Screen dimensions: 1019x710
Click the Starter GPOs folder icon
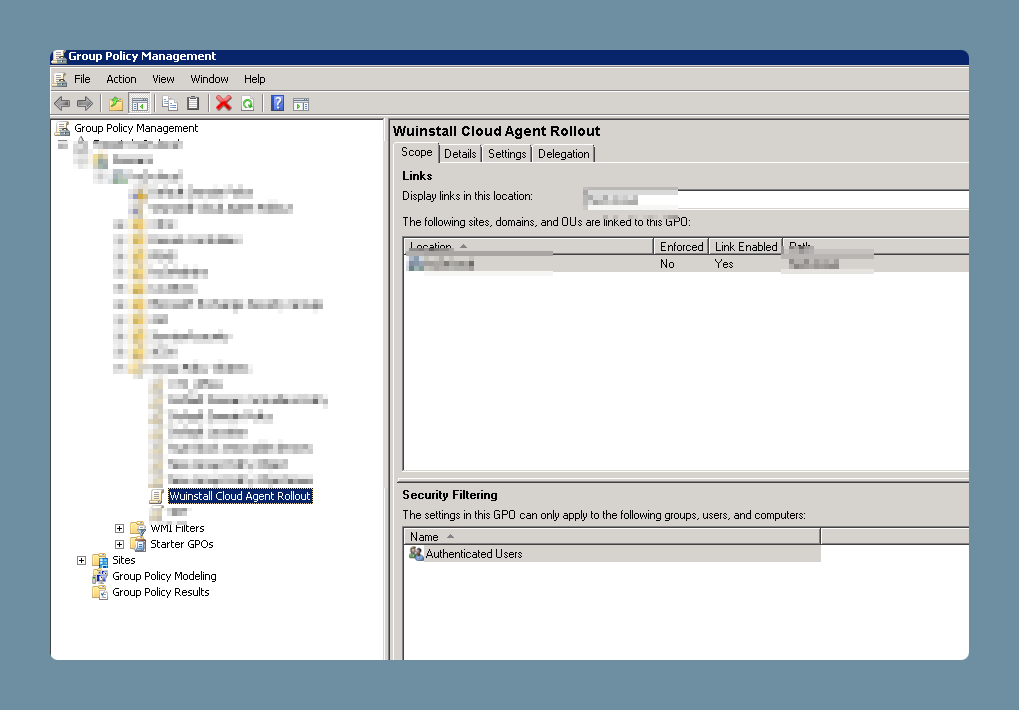(138, 544)
